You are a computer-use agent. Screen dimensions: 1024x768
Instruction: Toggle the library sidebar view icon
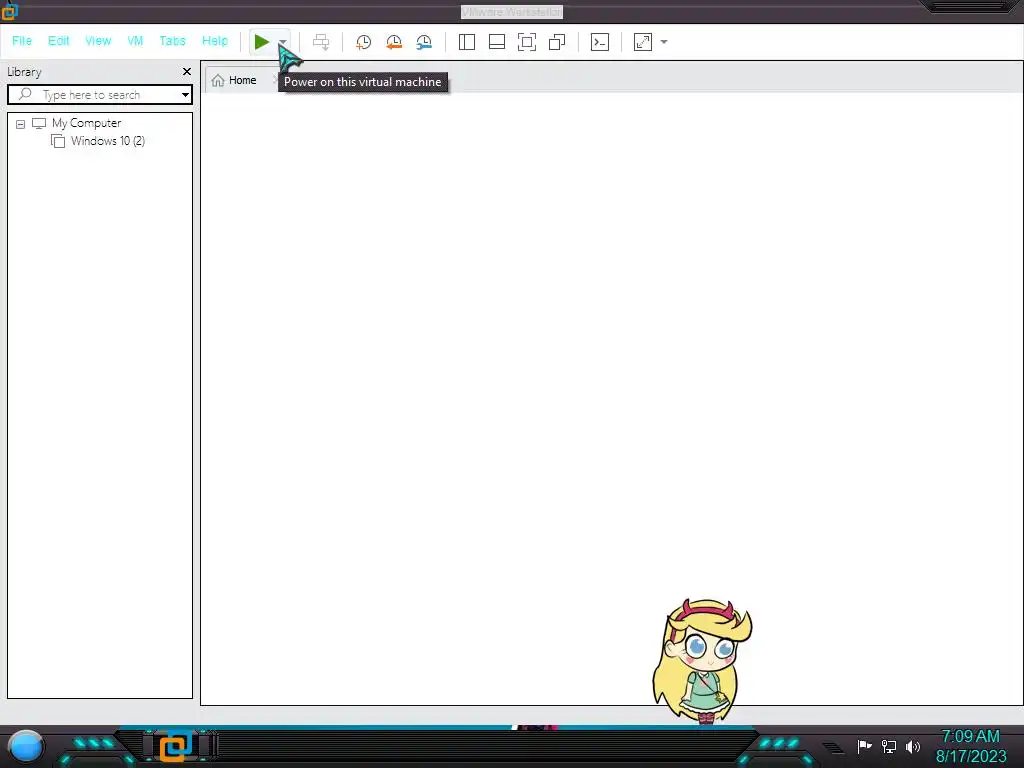(466, 42)
